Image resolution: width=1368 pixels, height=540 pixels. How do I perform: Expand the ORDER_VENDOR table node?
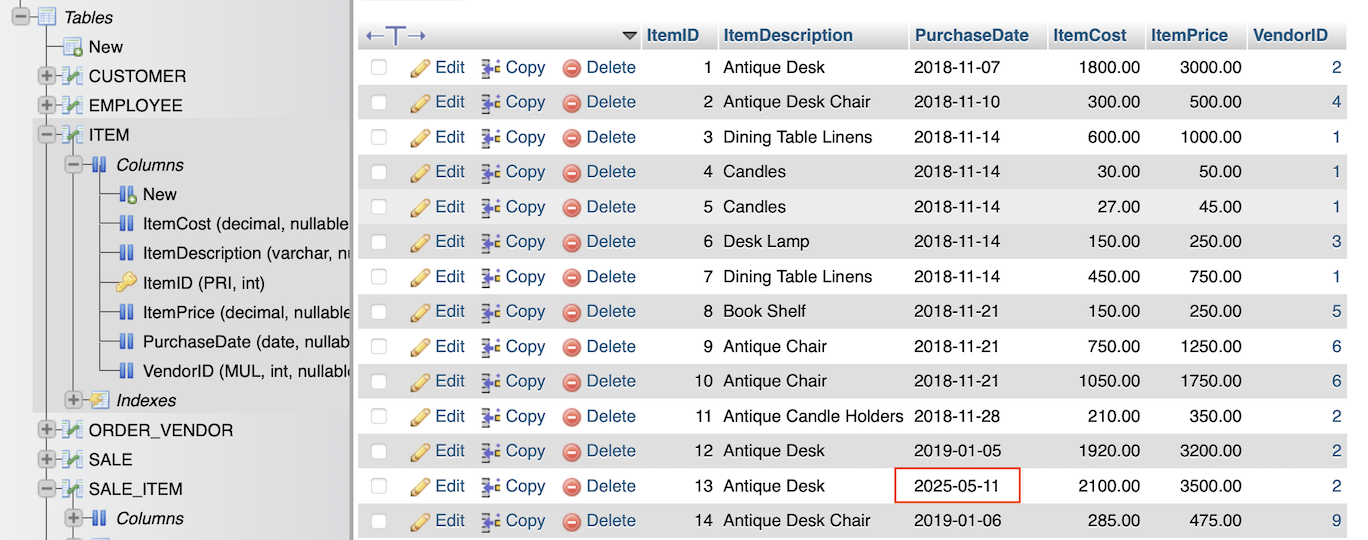pyautogui.click(x=46, y=430)
